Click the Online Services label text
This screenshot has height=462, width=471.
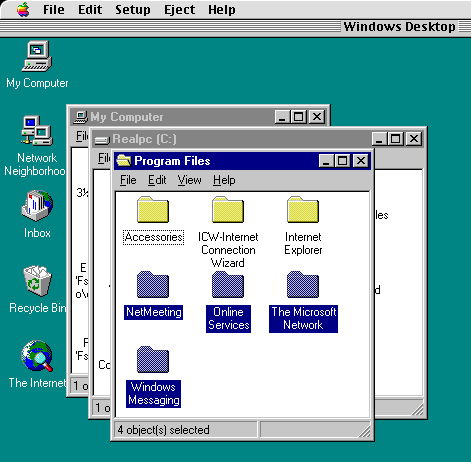(228, 319)
